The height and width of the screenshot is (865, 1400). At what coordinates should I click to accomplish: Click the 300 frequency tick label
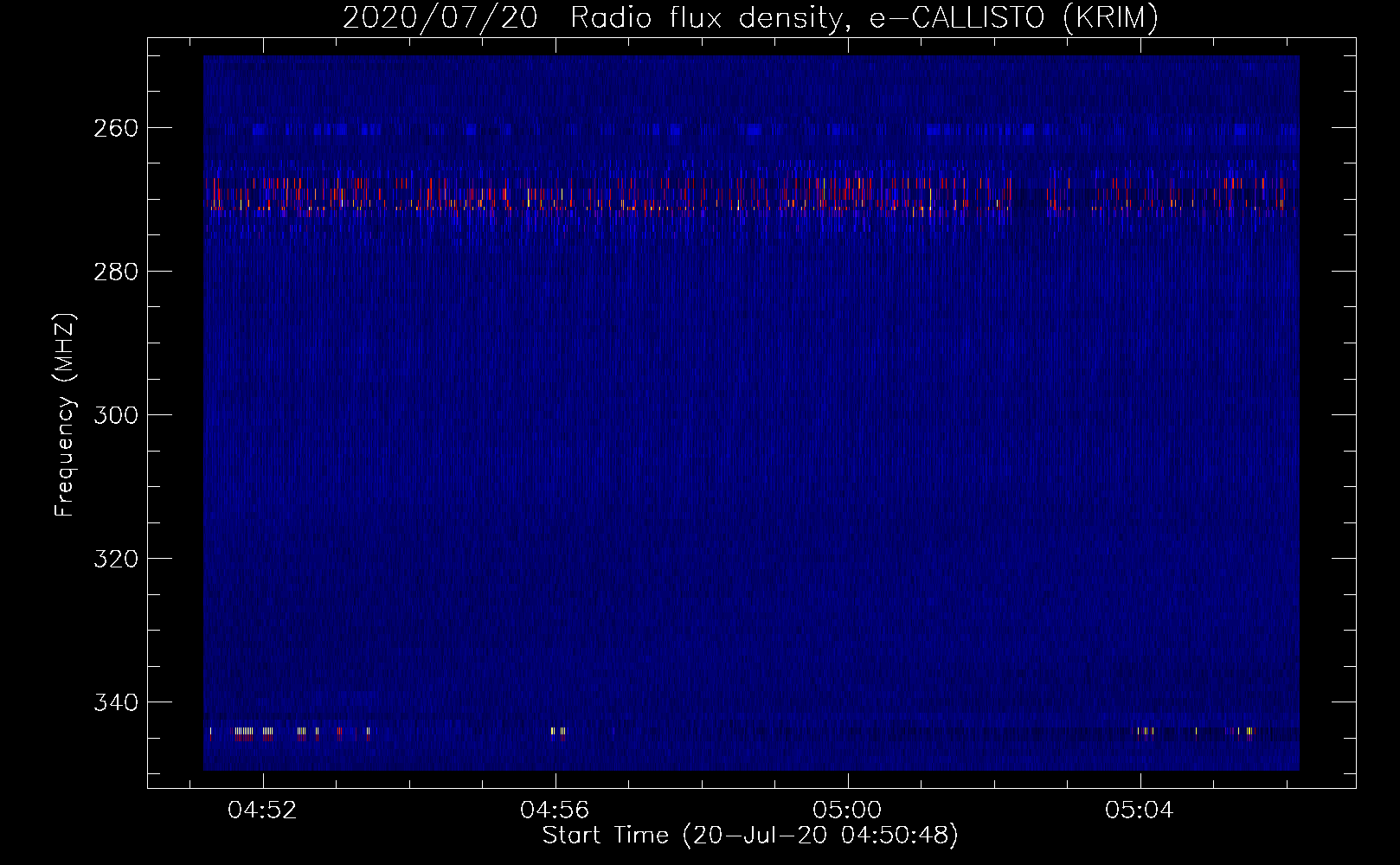point(116,415)
